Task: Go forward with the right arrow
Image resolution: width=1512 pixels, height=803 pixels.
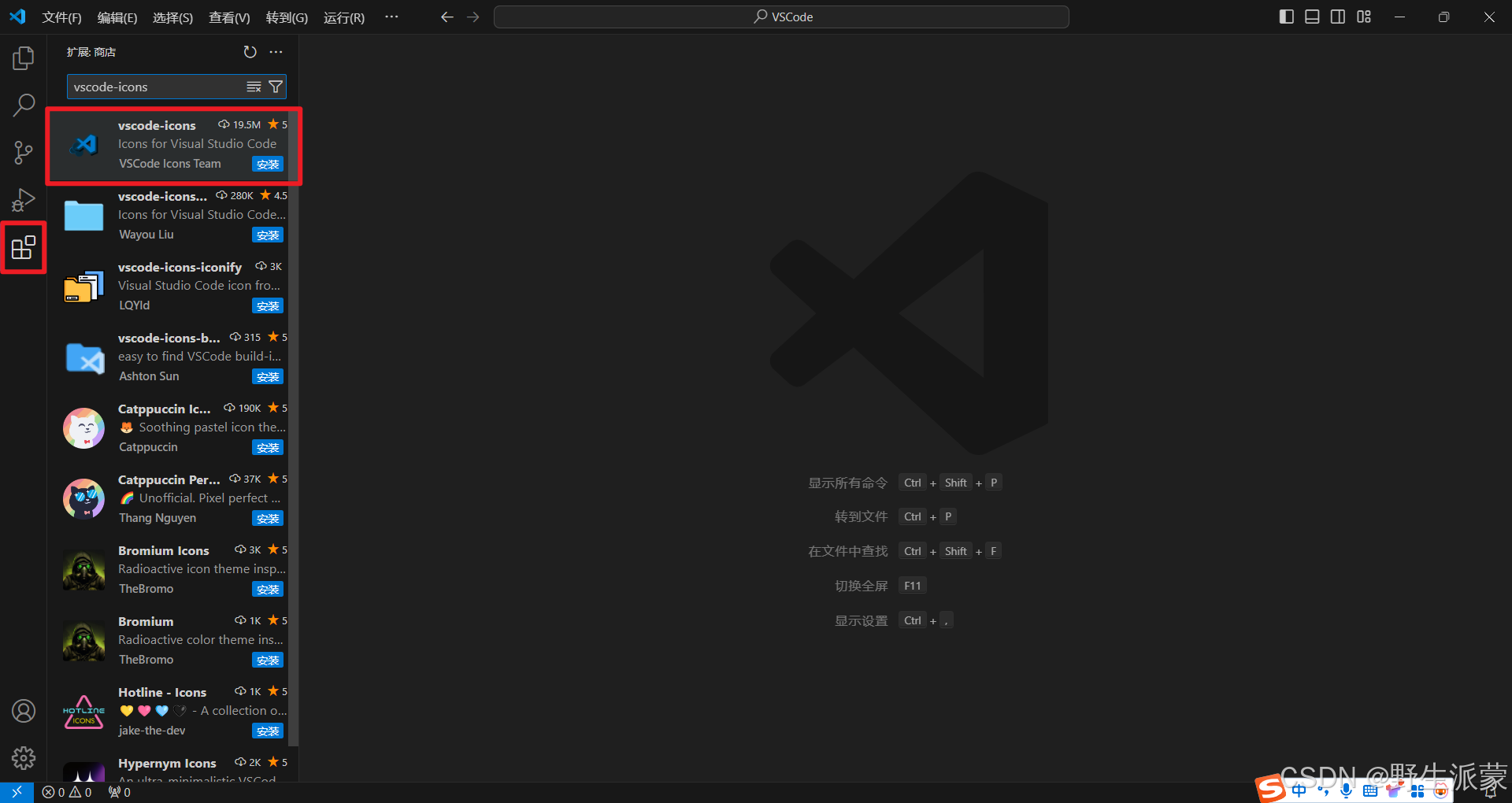Action: (x=473, y=17)
